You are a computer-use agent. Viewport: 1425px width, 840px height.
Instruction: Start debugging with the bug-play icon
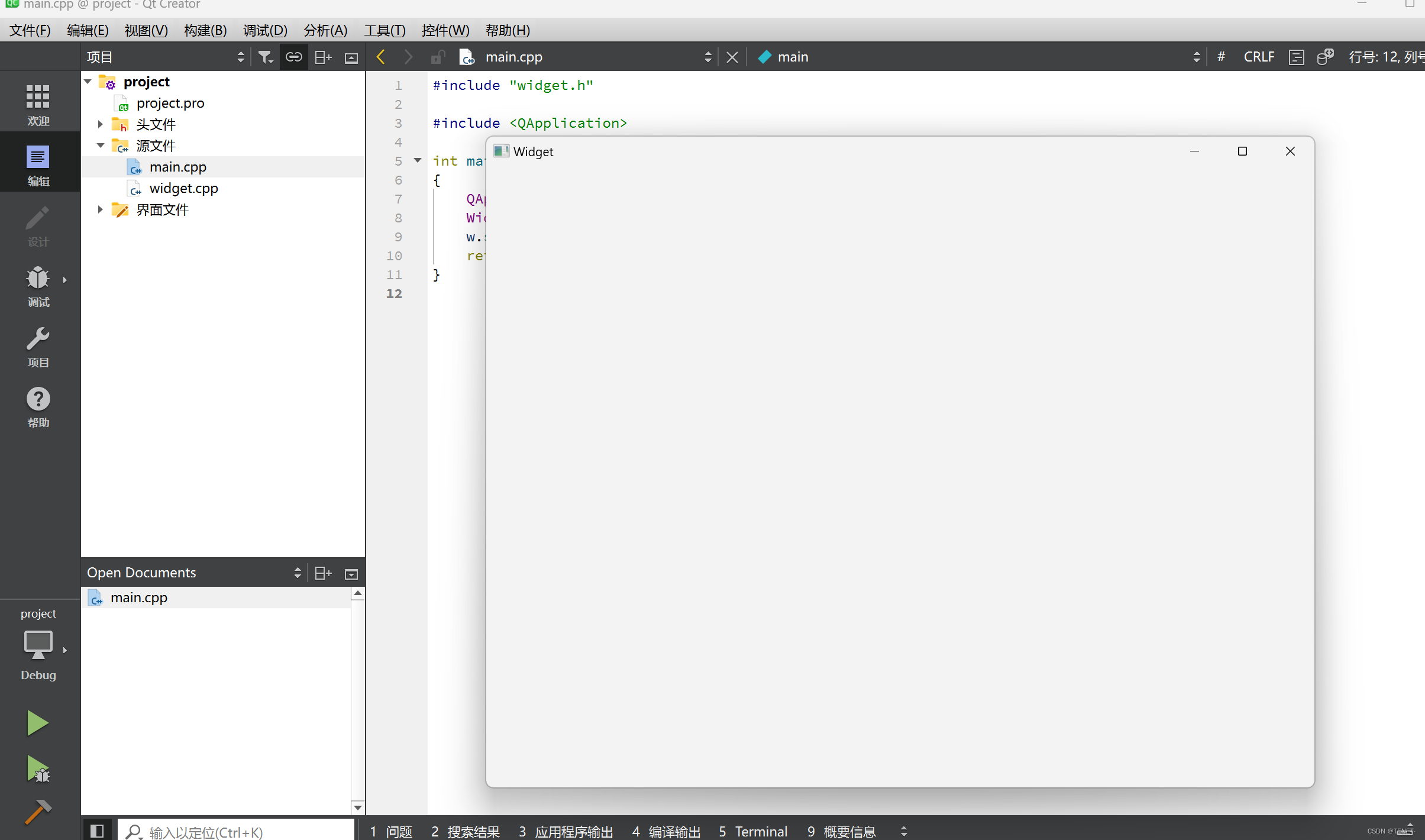(x=38, y=769)
